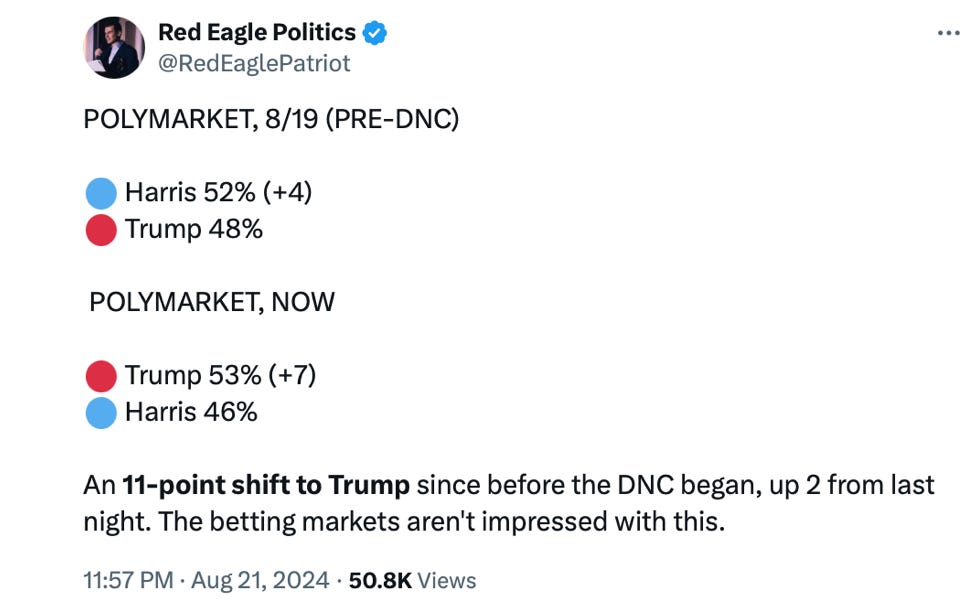Viewport: 971px width, 602px height.
Task: Click the "Trump 48%" text
Action: coord(193,230)
